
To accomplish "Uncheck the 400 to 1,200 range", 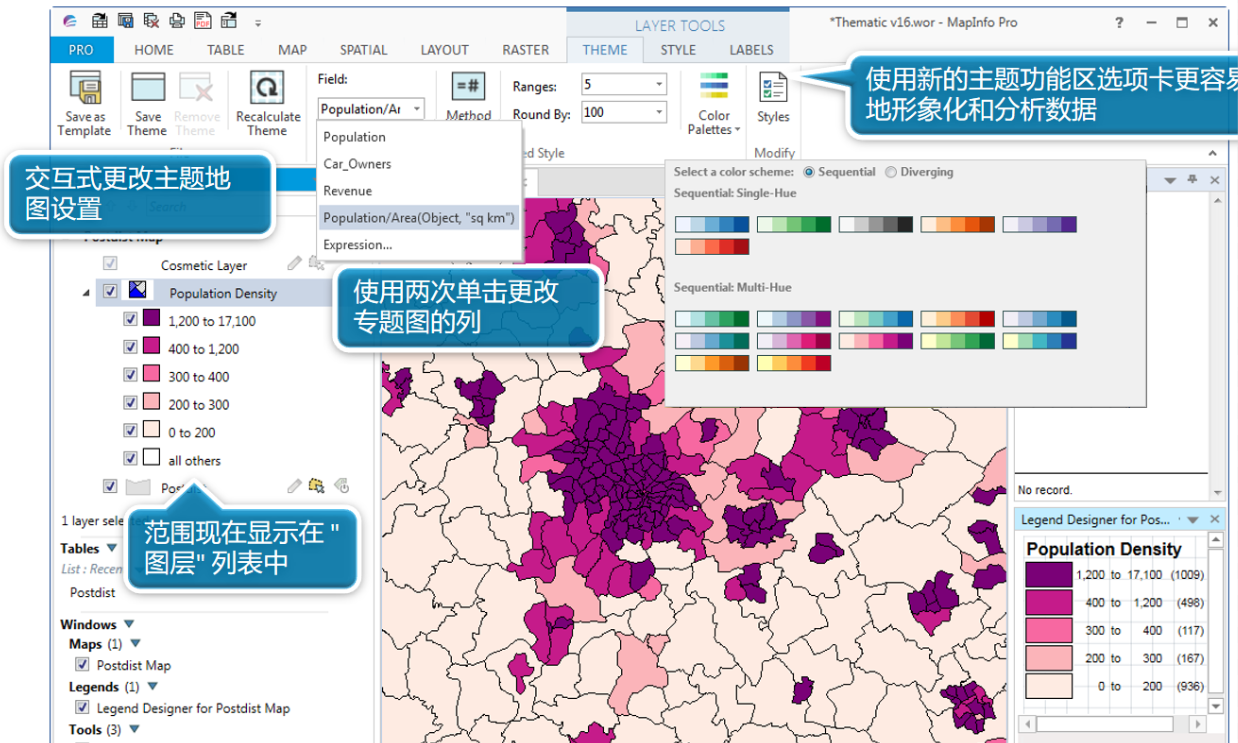I will click(130, 347).
